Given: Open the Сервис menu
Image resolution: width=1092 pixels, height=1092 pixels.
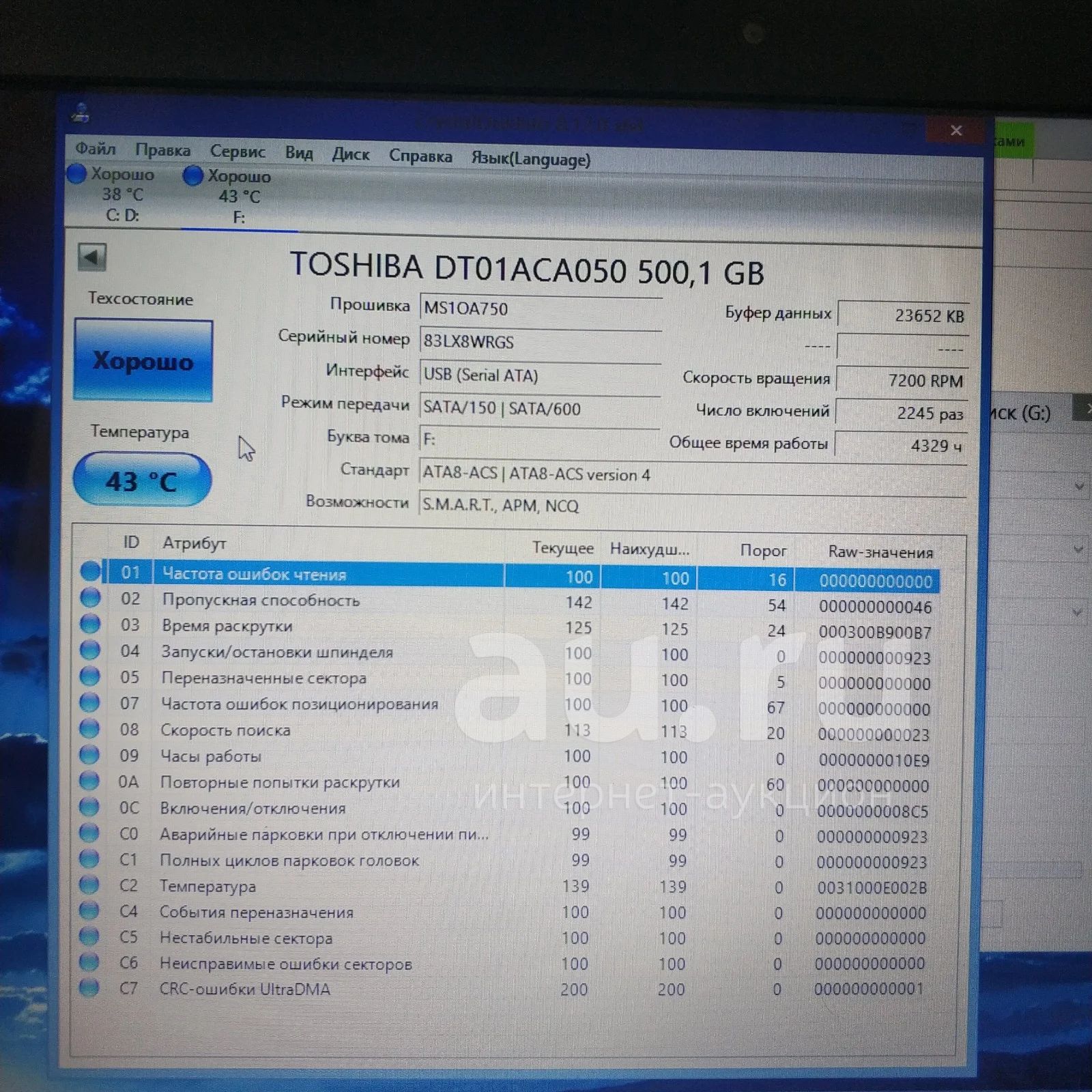Looking at the screenshot, I should coord(237,152).
